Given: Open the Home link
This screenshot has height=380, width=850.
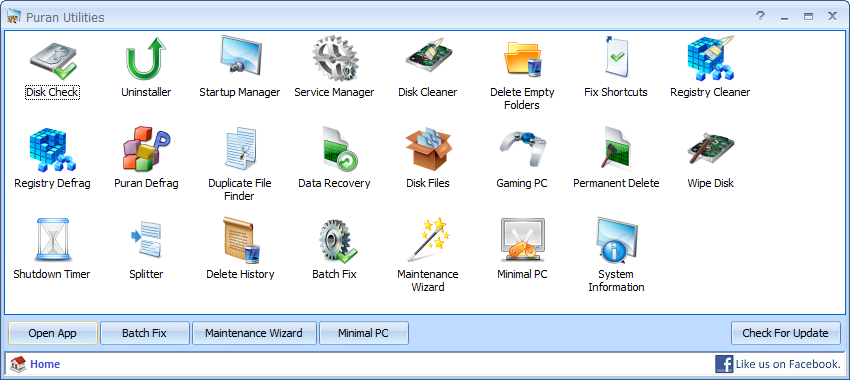Looking at the screenshot, I should (x=45, y=364).
